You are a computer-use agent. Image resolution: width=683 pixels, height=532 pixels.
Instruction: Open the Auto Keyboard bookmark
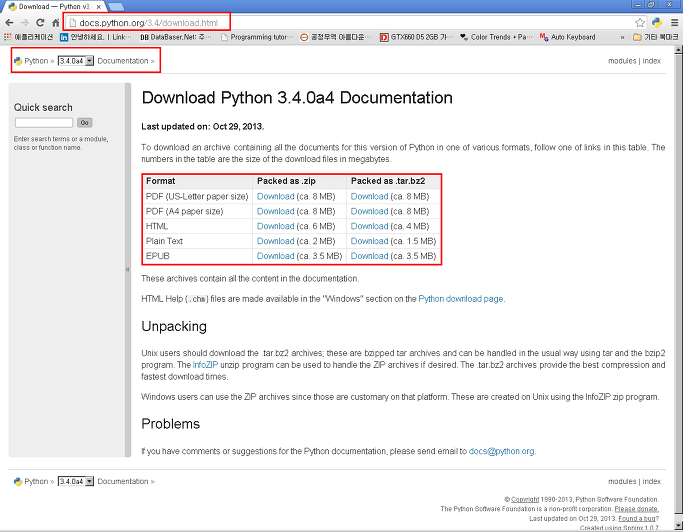click(568, 37)
